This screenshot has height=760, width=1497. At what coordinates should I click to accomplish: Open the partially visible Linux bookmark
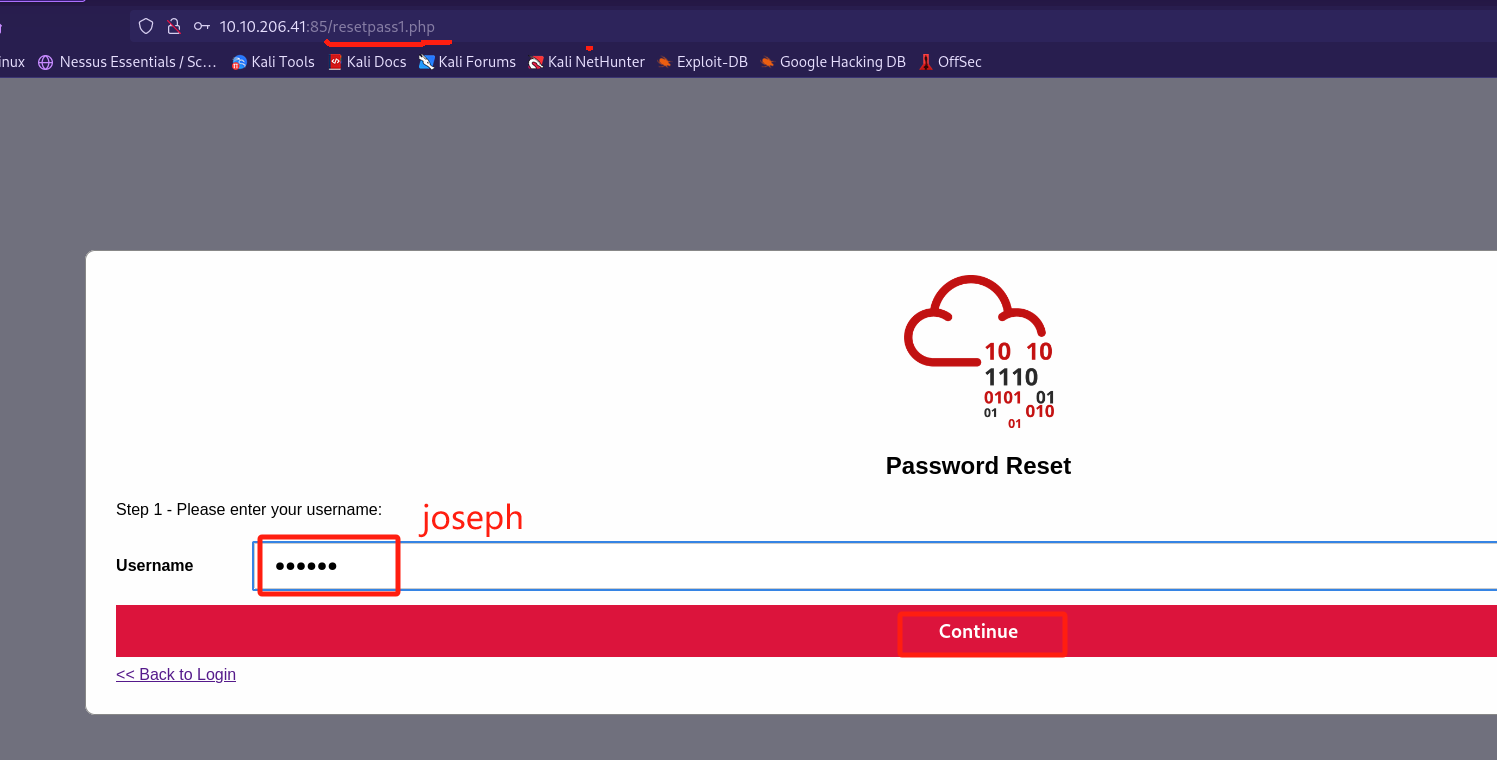point(12,62)
